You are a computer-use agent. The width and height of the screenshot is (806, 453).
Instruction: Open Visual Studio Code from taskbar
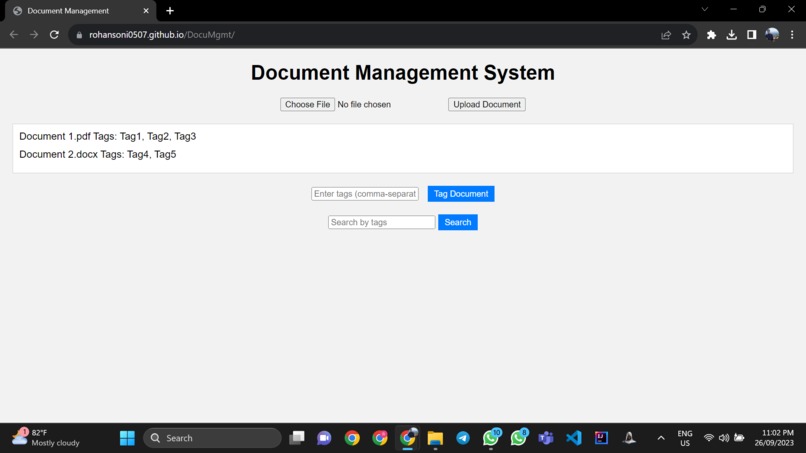(574, 438)
